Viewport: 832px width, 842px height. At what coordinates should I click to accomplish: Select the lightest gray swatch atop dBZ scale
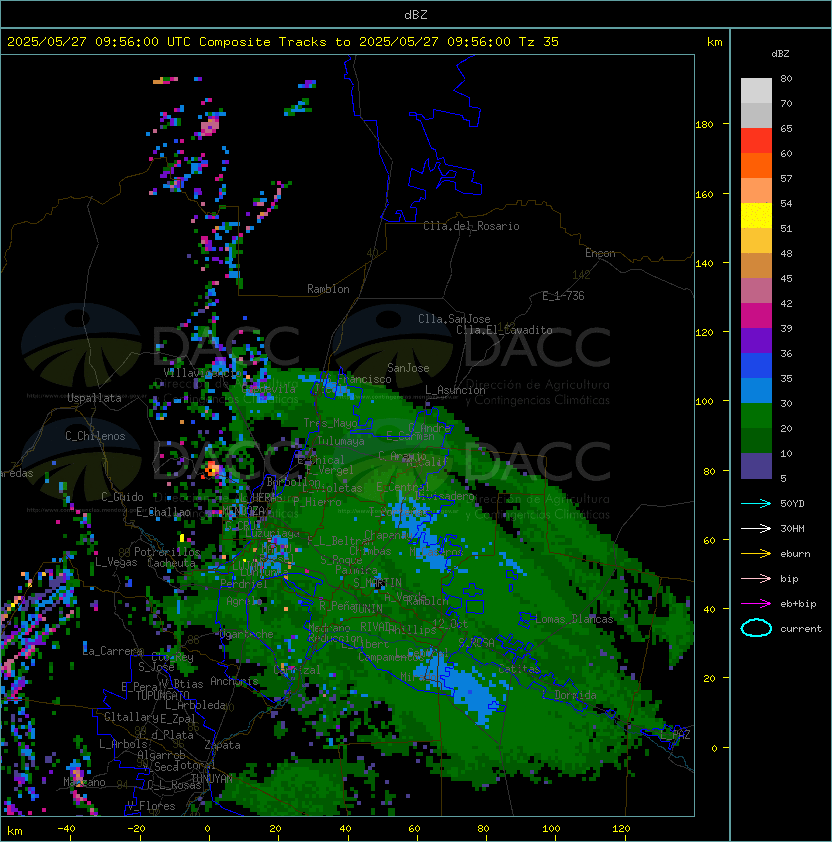tap(756, 91)
